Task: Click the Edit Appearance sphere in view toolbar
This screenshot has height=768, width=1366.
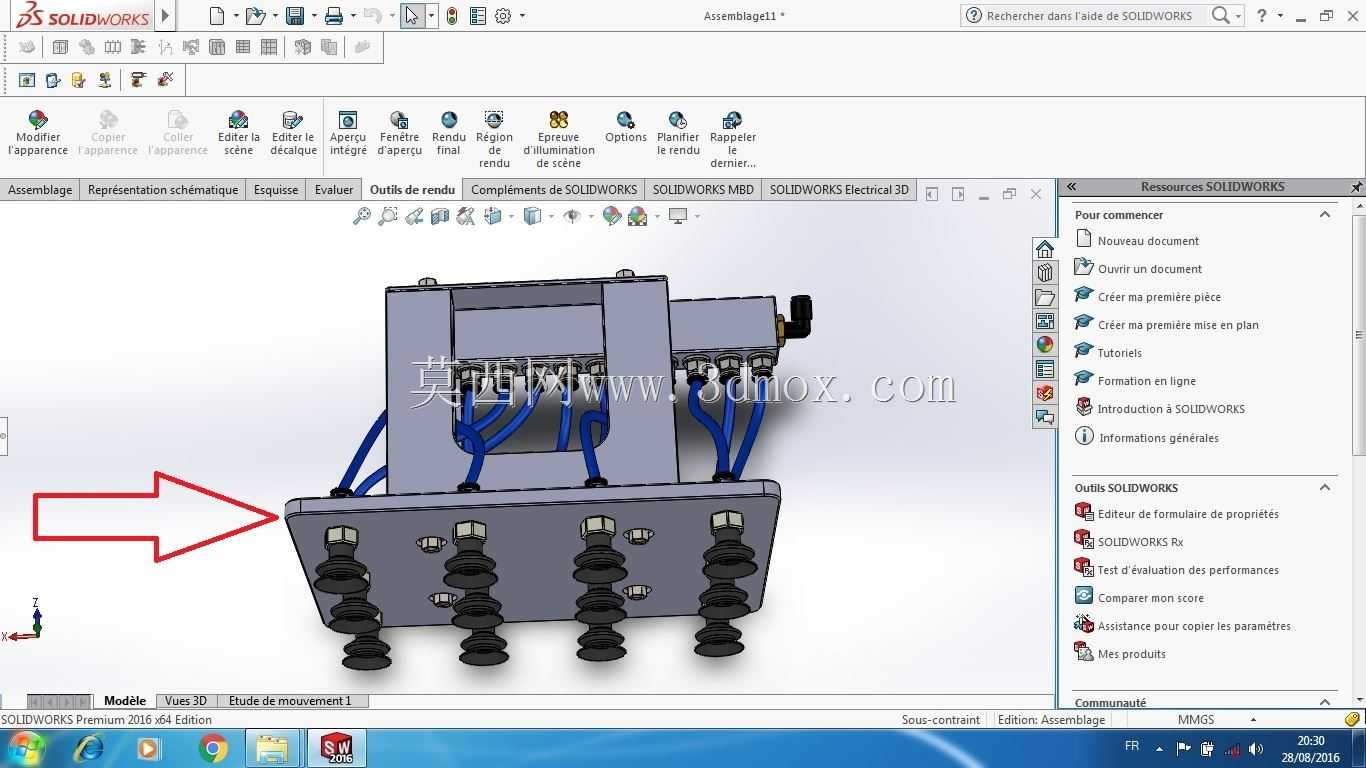Action: point(612,216)
